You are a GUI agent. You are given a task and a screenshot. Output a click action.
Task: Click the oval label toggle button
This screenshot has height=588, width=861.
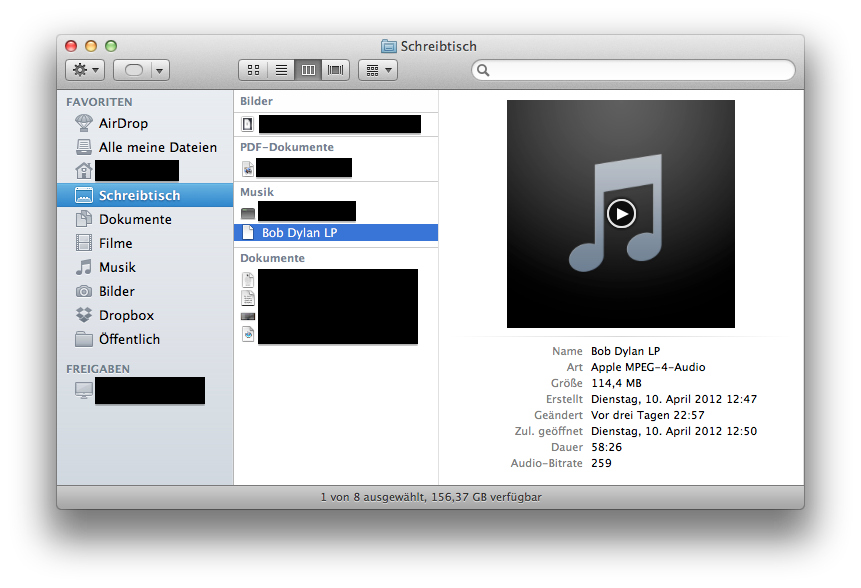[133, 70]
